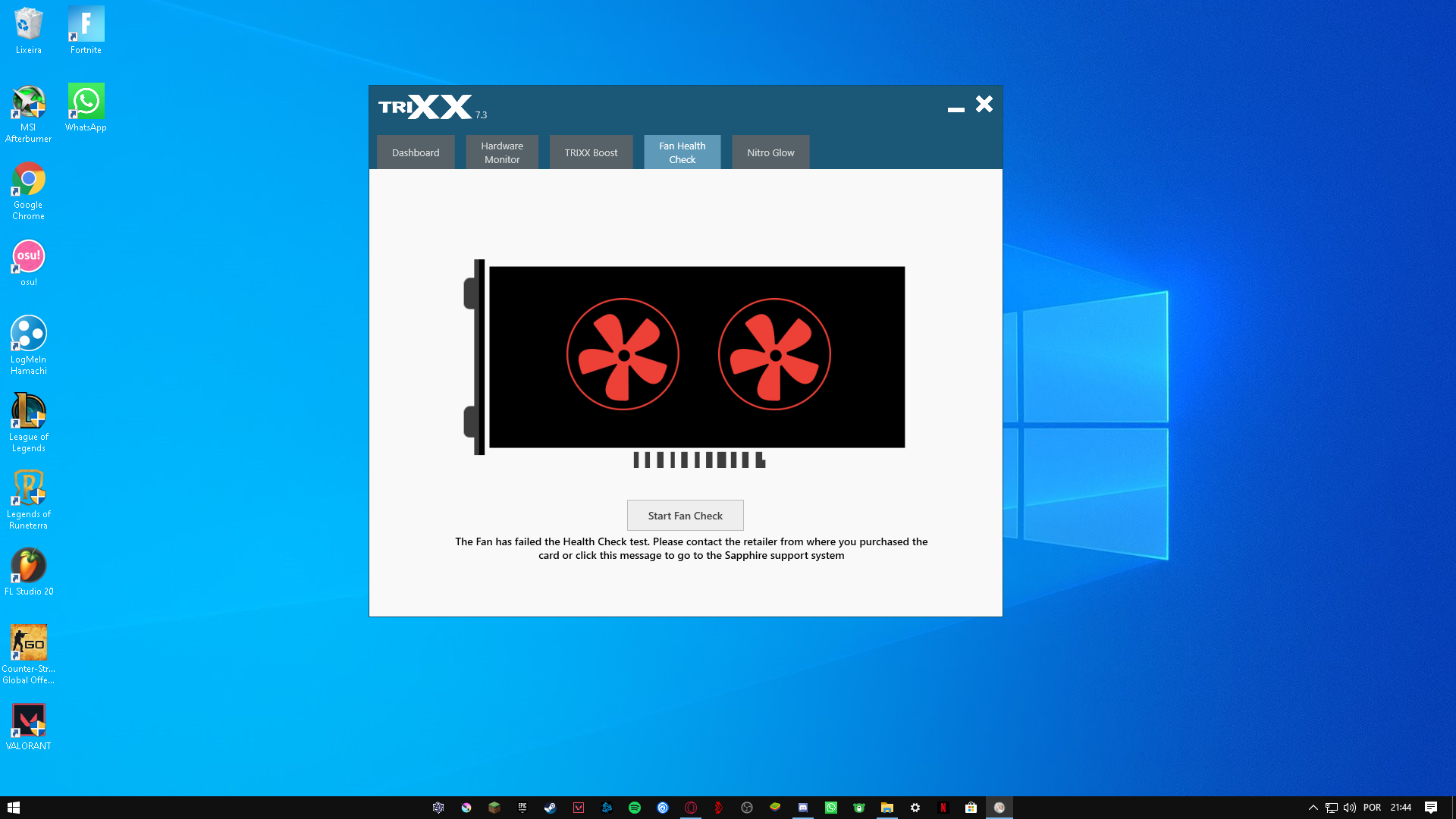The height and width of the screenshot is (819, 1456).
Task: Select the Fortnite desktop shortcut
Action: pos(86,31)
